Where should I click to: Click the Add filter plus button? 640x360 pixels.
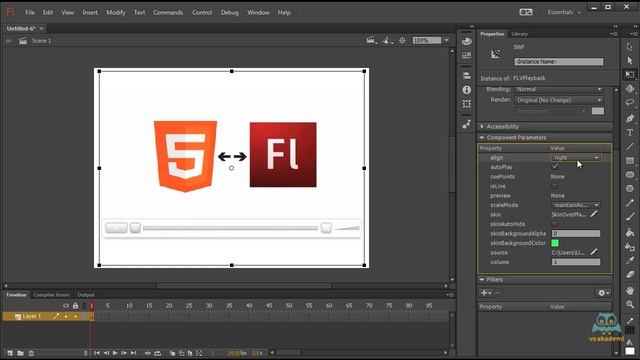coord(486,293)
